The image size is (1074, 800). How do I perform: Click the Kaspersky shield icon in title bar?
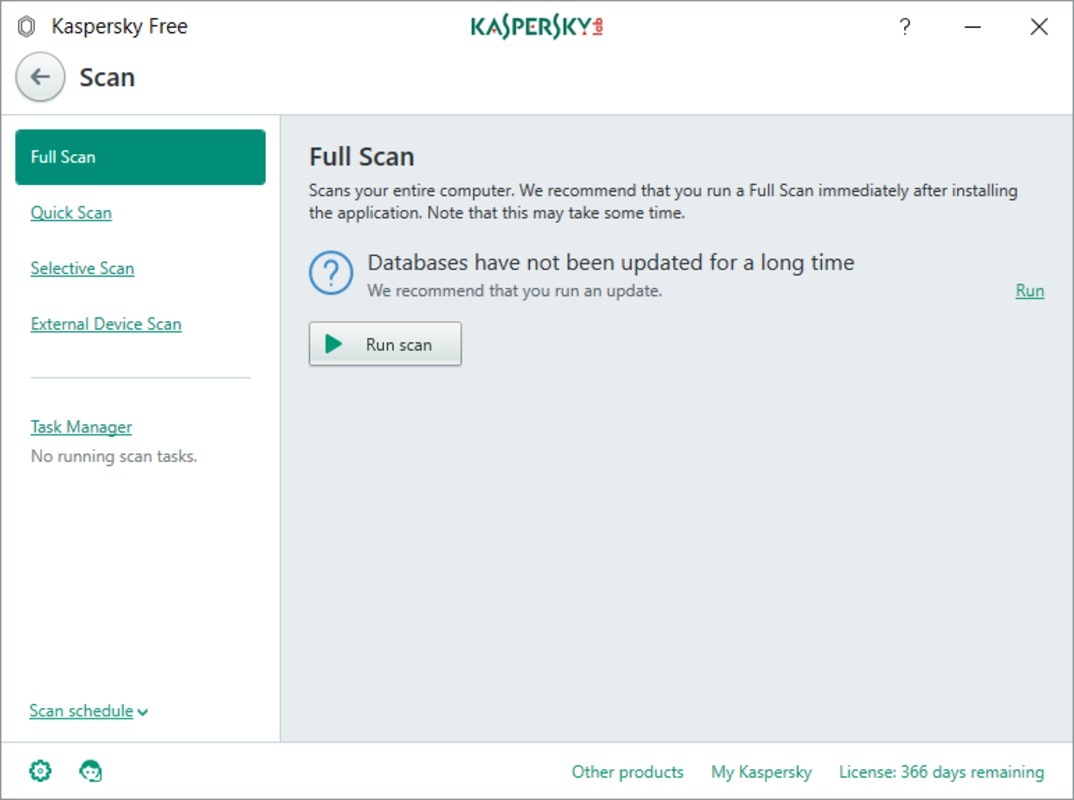click(26, 27)
